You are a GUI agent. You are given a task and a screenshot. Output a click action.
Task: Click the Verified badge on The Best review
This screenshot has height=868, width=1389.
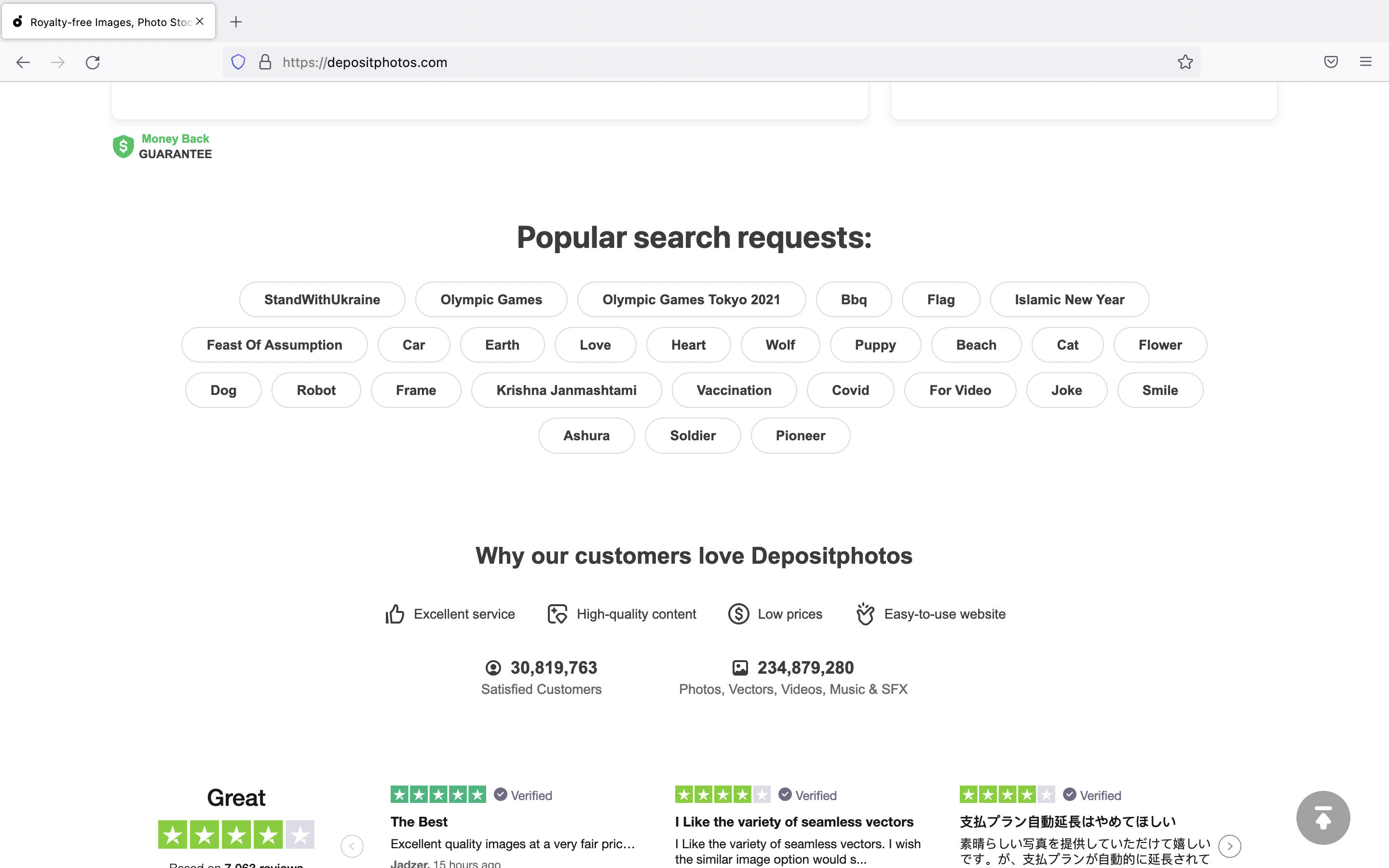pyautogui.click(x=523, y=795)
